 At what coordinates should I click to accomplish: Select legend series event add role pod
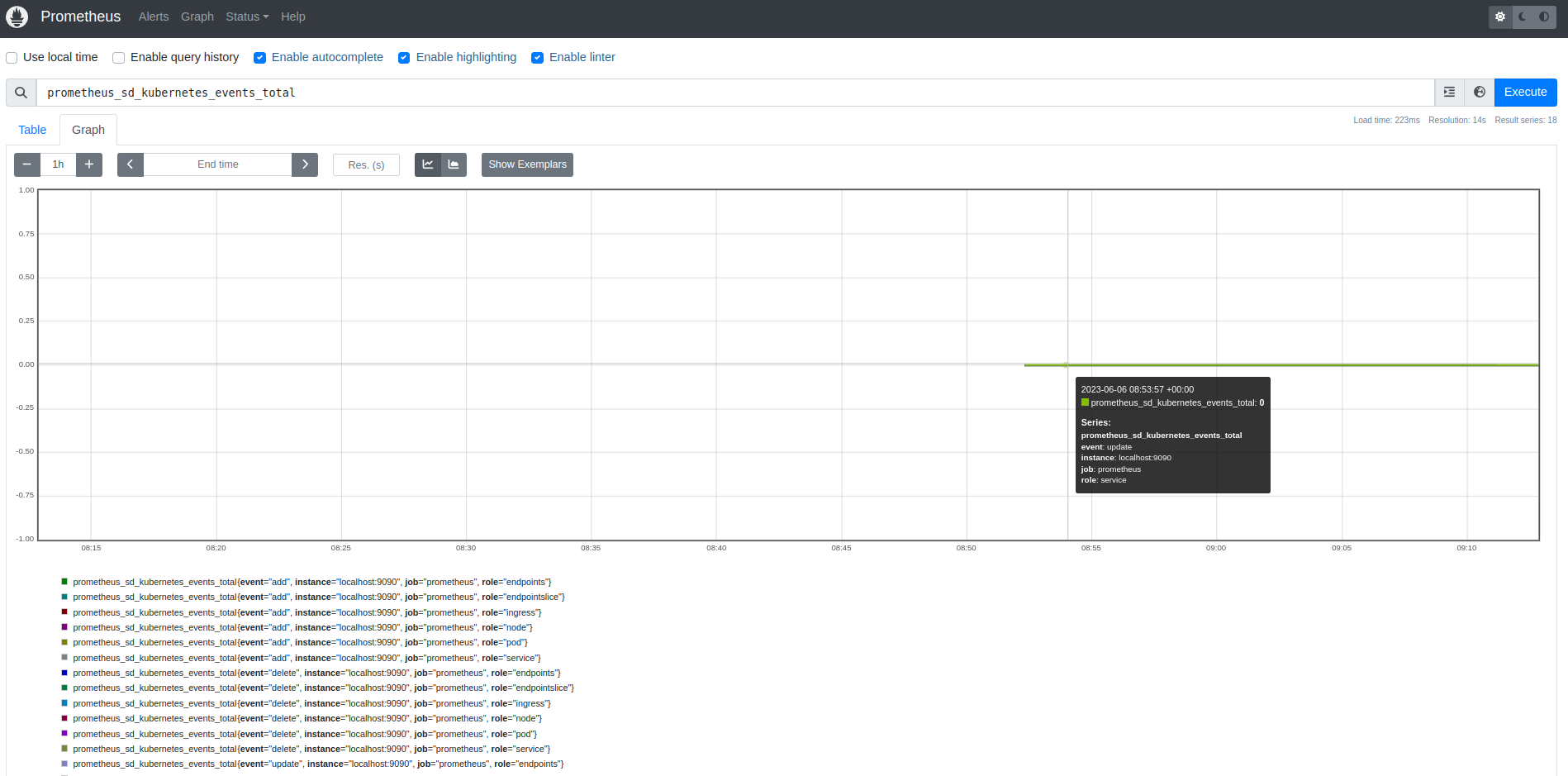300,643
